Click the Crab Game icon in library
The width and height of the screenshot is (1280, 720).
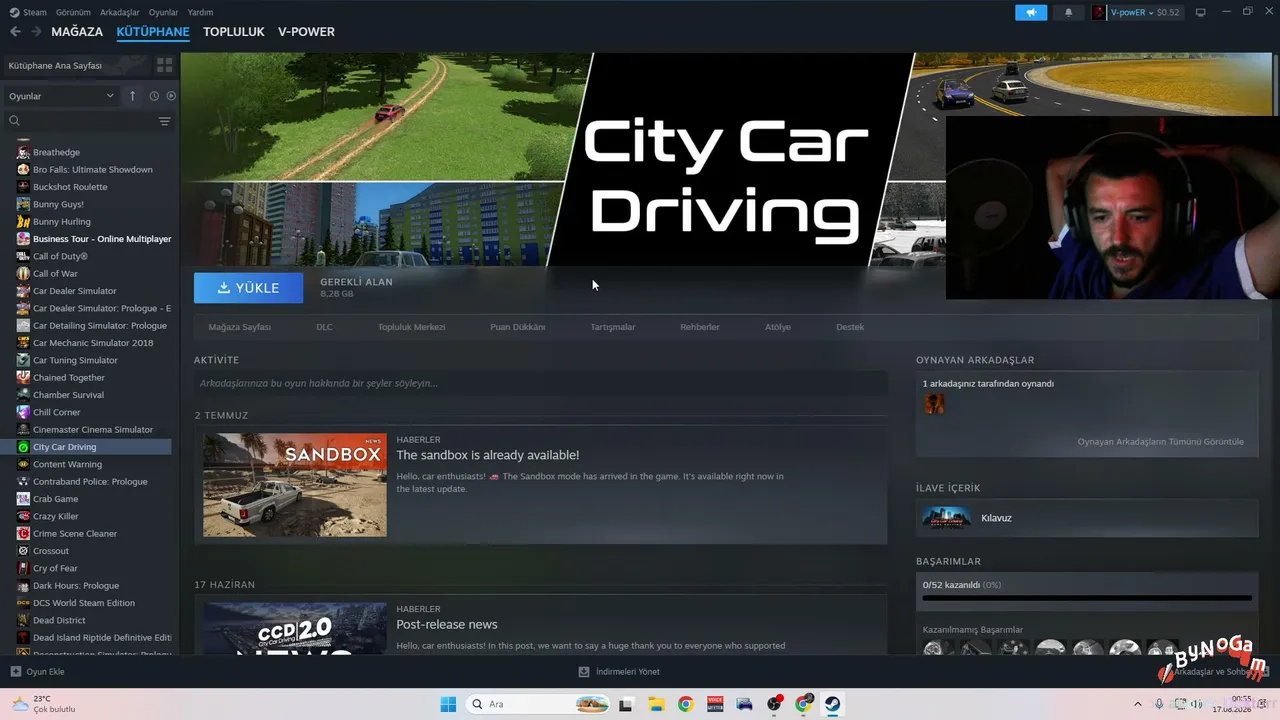(x=23, y=499)
